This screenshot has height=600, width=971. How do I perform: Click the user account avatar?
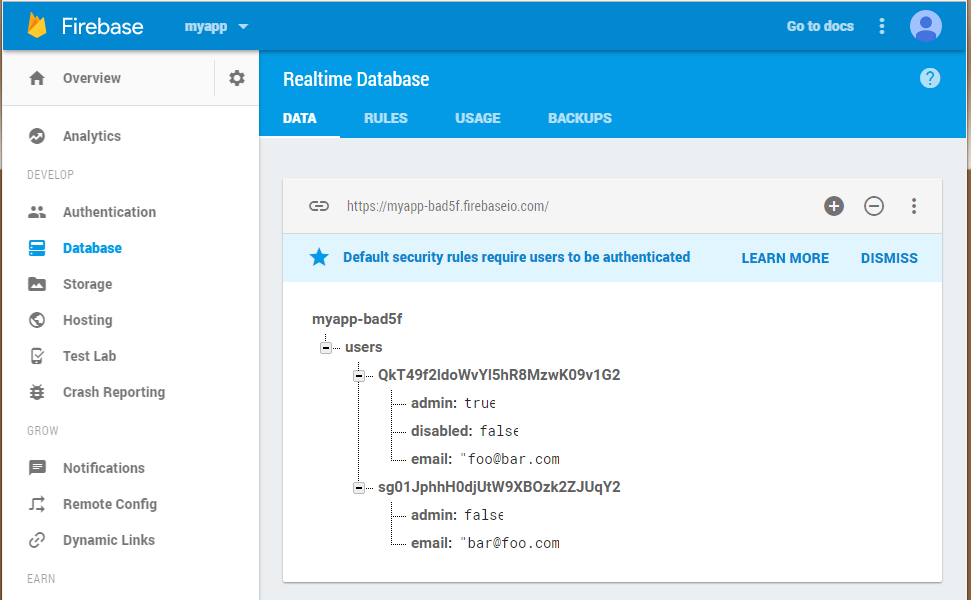(x=925, y=26)
